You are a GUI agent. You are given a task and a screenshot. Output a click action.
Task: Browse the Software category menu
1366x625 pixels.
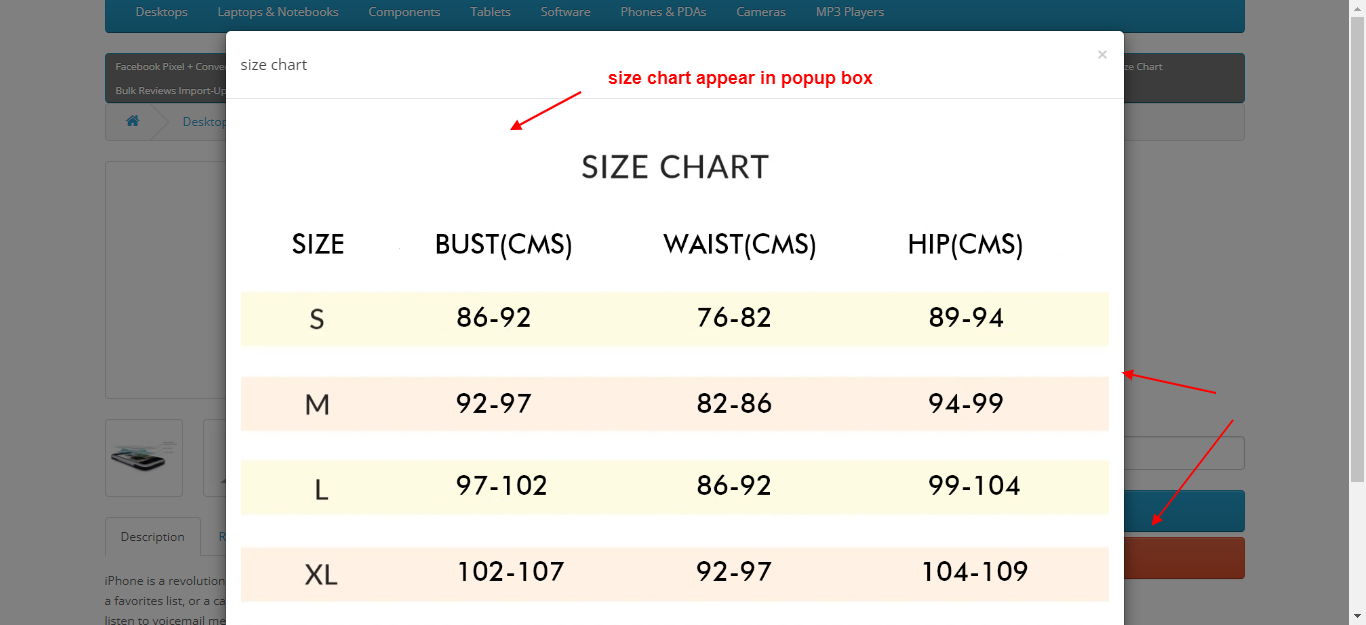pyautogui.click(x=565, y=12)
